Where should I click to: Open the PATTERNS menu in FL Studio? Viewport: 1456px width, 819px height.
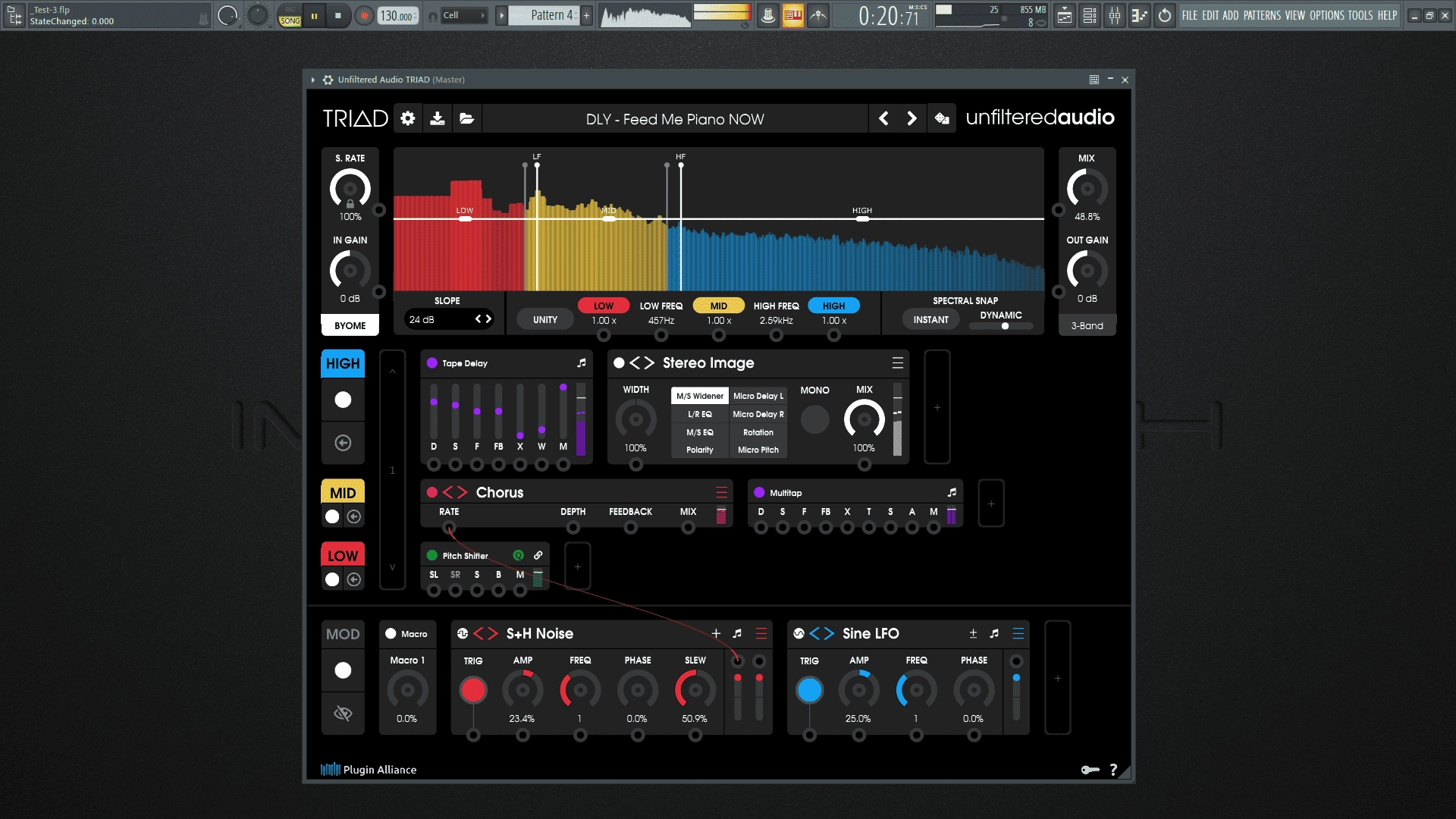pos(1262,15)
